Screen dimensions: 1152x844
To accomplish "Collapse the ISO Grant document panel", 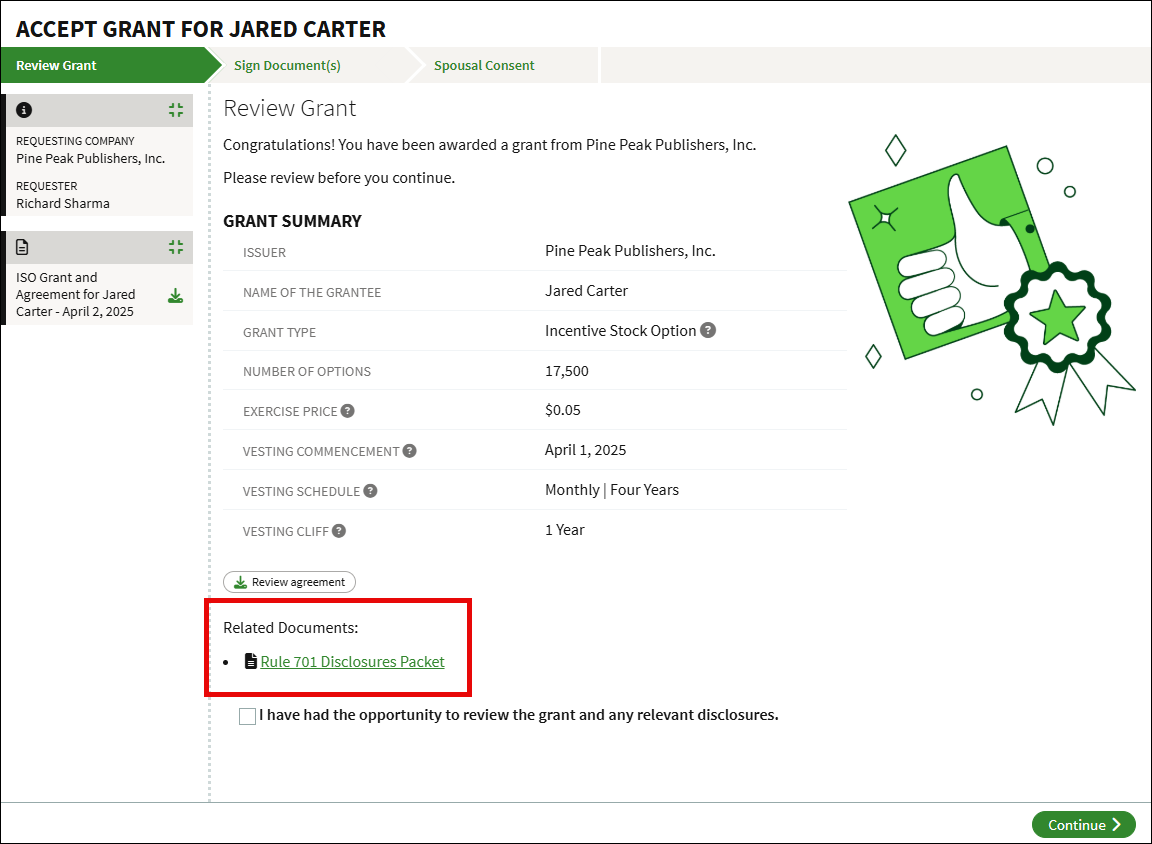I will (176, 247).
